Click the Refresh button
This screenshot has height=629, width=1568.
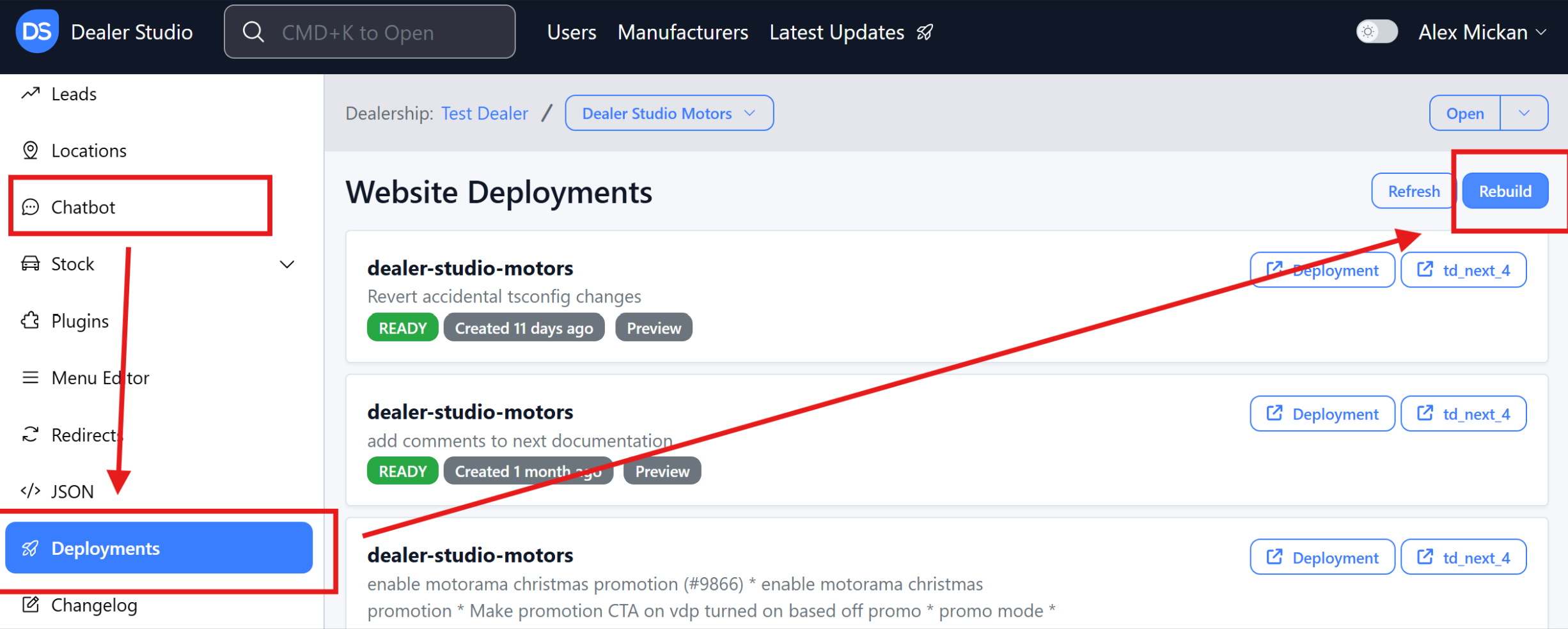tap(1413, 191)
